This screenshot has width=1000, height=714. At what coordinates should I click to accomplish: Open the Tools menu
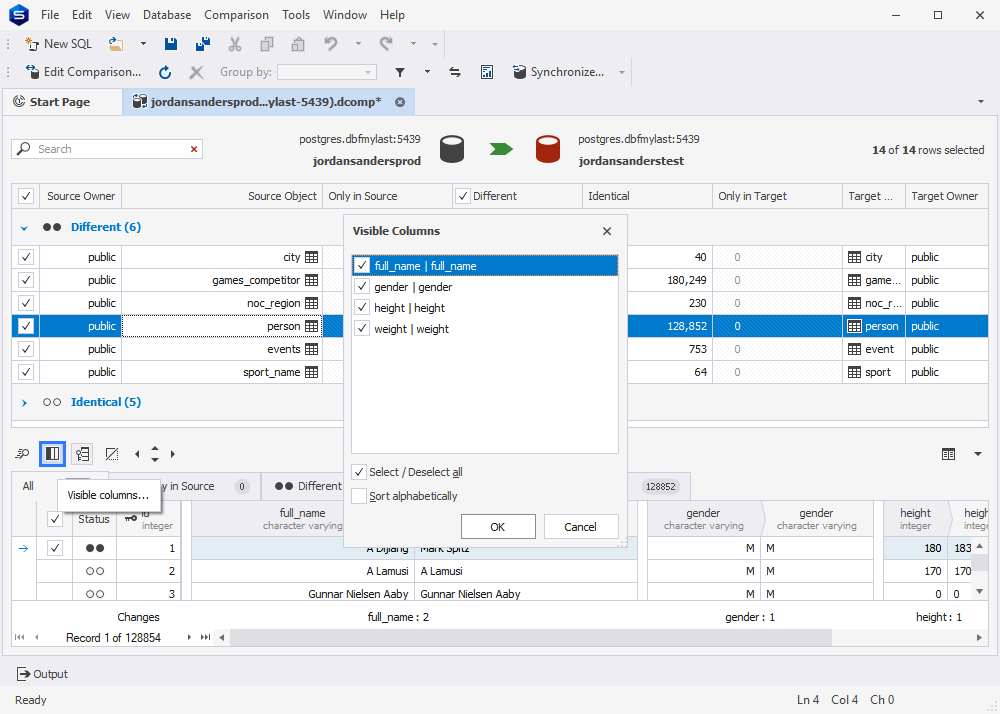pos(296,15)
